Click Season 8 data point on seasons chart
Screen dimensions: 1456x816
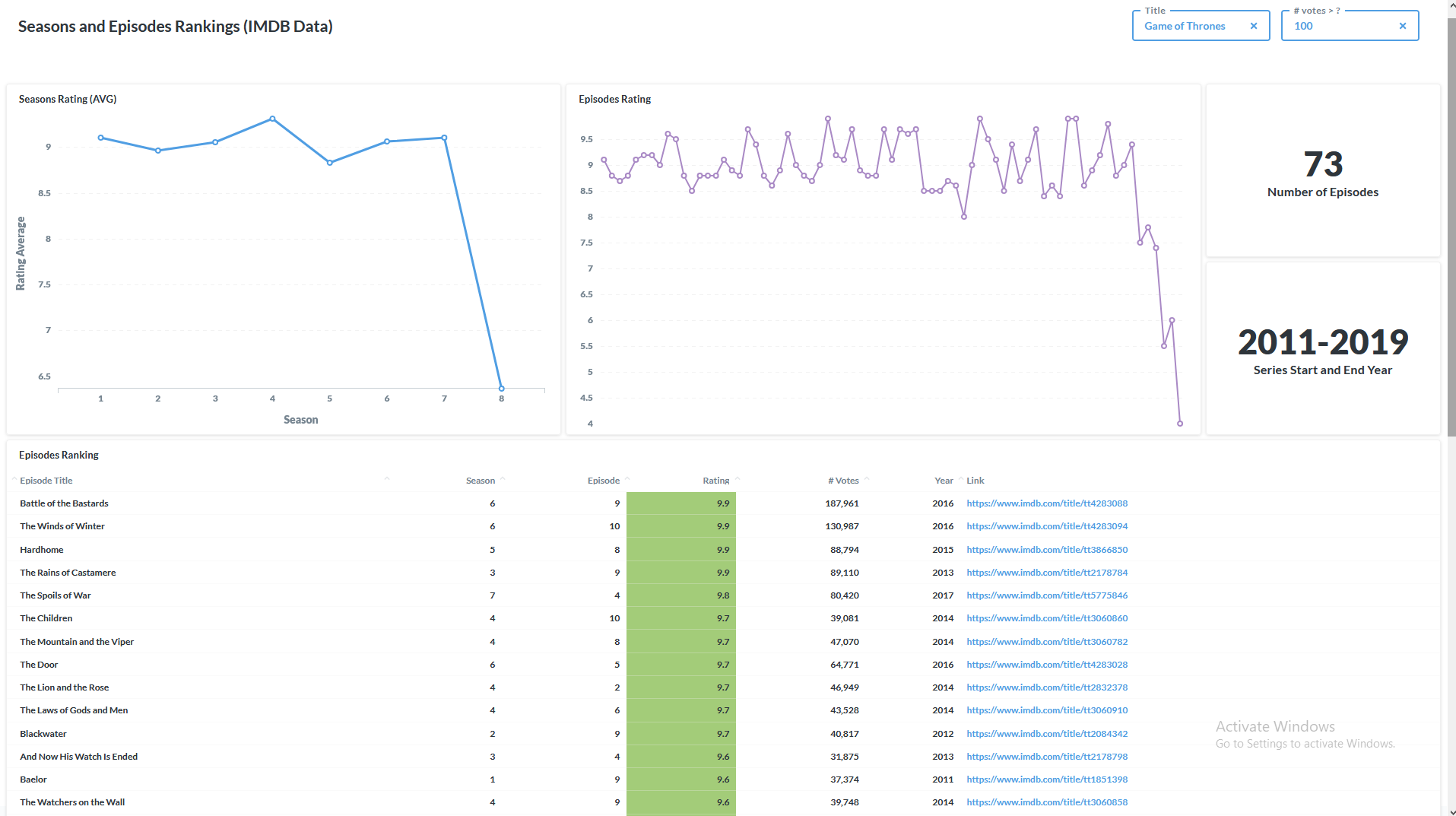click(x=501, y=389)
